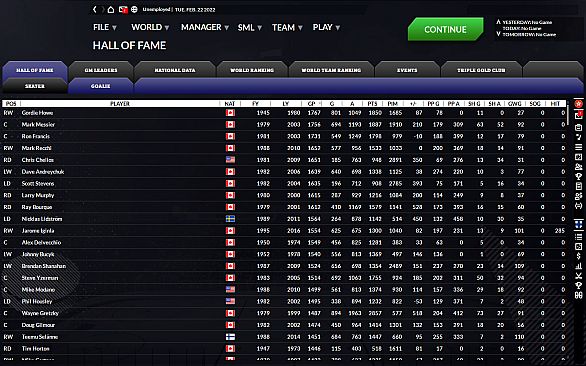
Task: Click Gordie Howe's Canada flag icon
Action: (230, 113)
